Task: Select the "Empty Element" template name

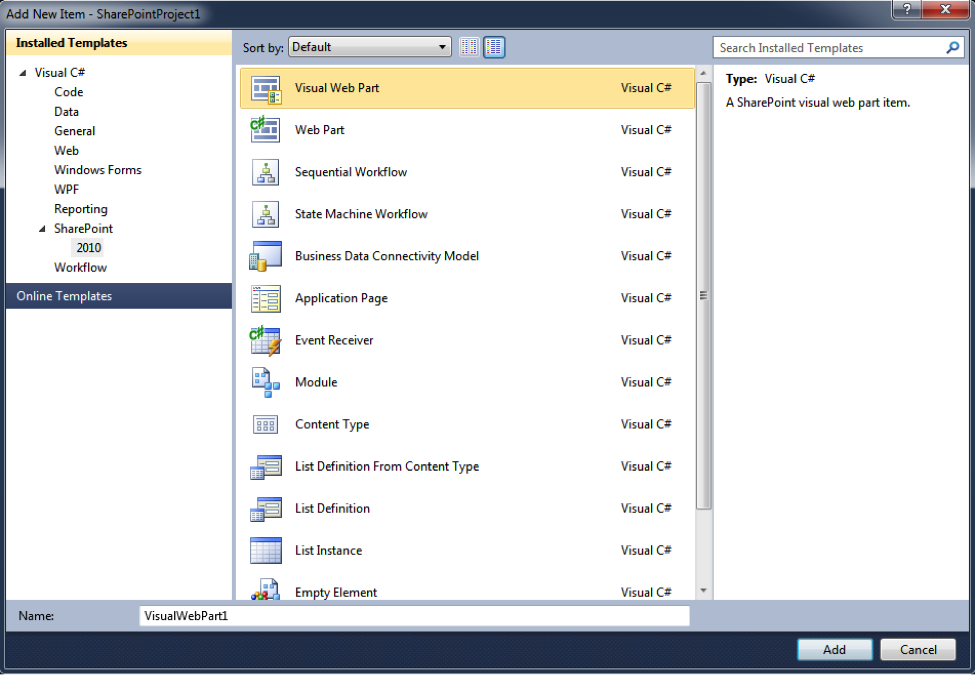Action: tap(336, 593)
